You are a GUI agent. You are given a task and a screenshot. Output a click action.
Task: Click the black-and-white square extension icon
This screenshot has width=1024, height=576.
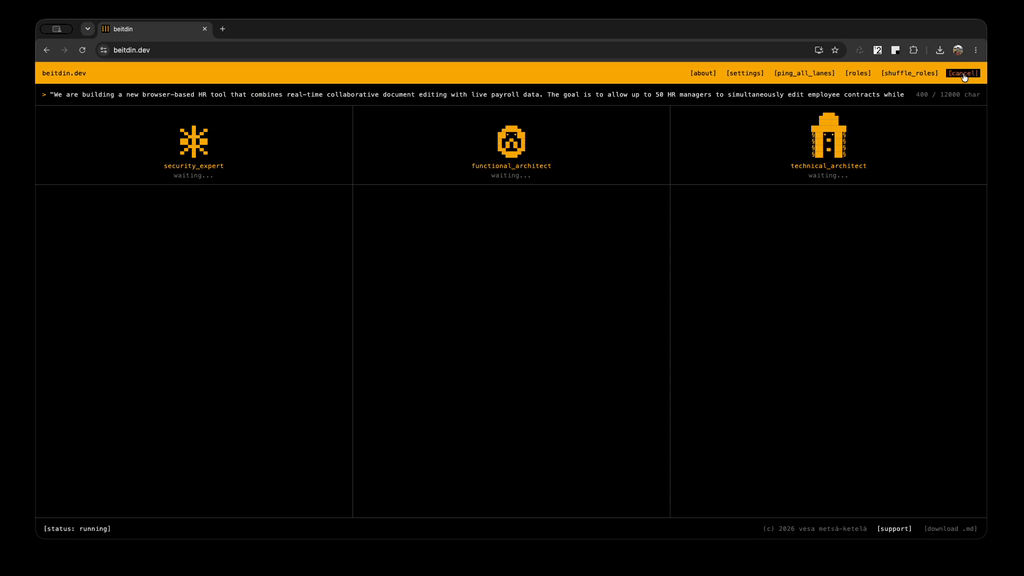pyautogui.click(x=895, y=50)
